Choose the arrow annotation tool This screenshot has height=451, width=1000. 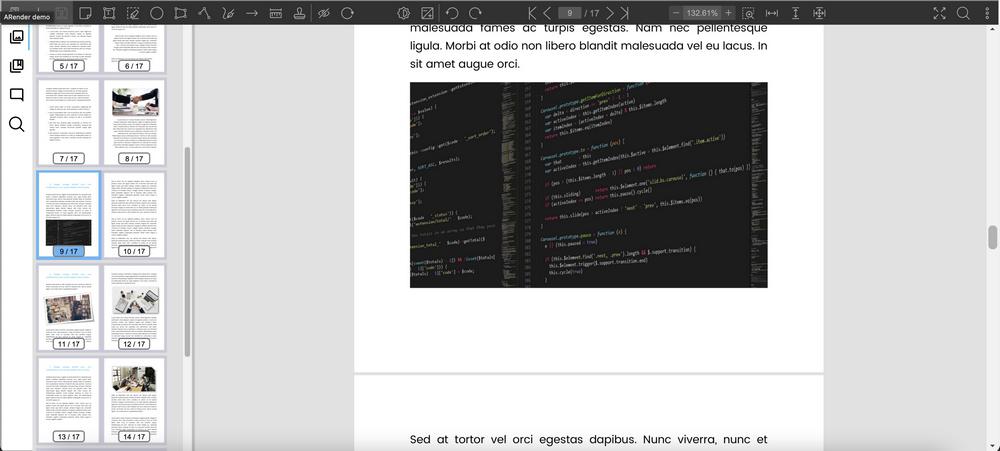(252, 13)
